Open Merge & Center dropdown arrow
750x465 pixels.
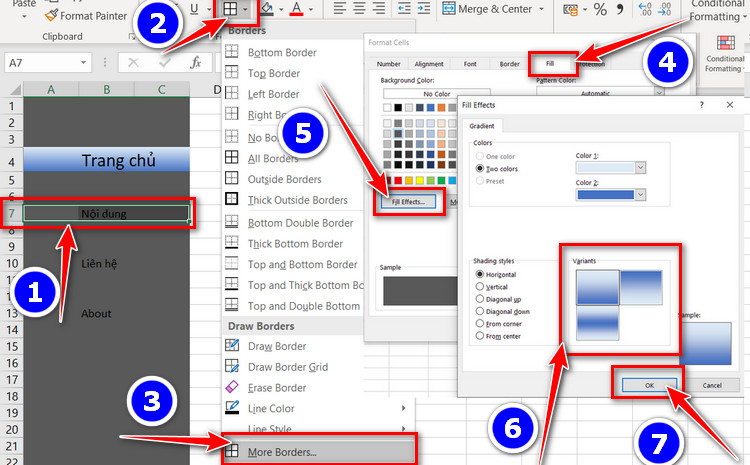[541, 9]
